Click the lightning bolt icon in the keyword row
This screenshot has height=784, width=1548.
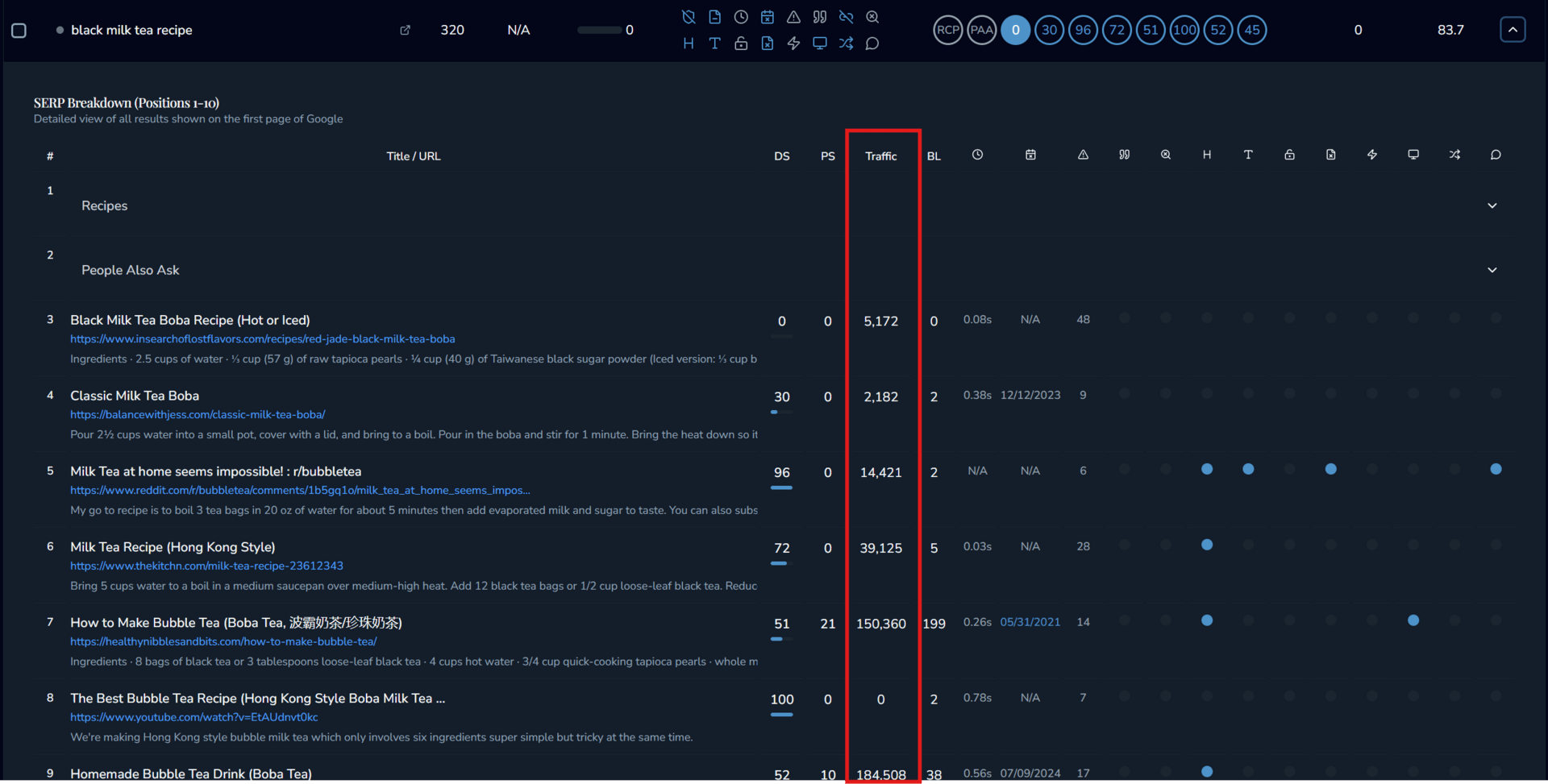[793, 44]
